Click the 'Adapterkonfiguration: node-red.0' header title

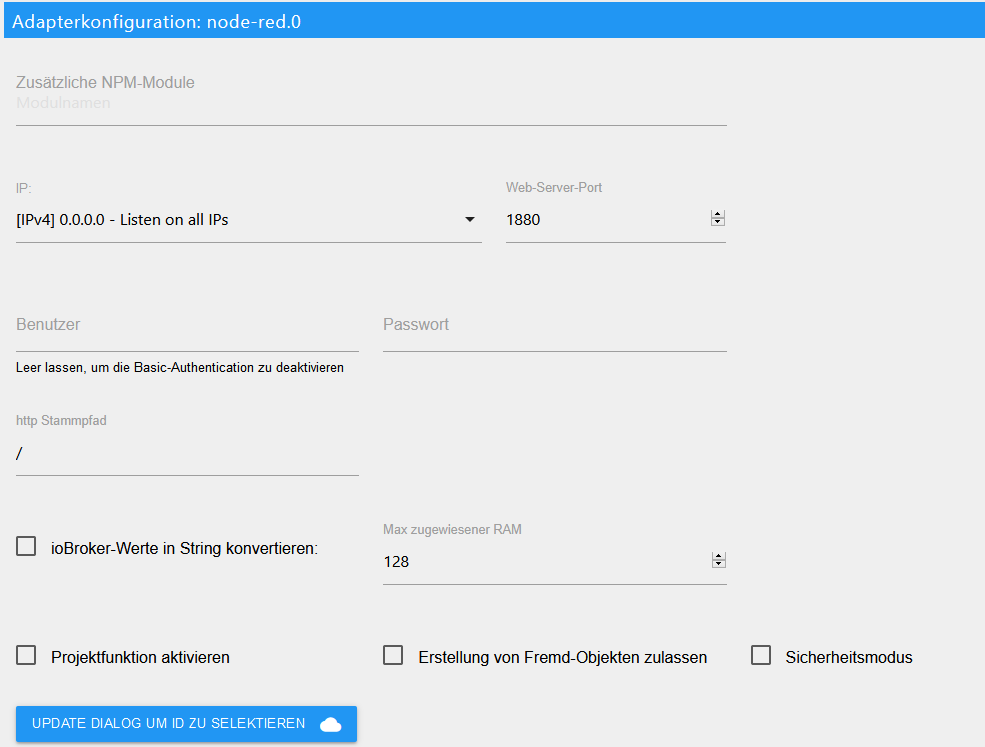[x=157, y=22]
